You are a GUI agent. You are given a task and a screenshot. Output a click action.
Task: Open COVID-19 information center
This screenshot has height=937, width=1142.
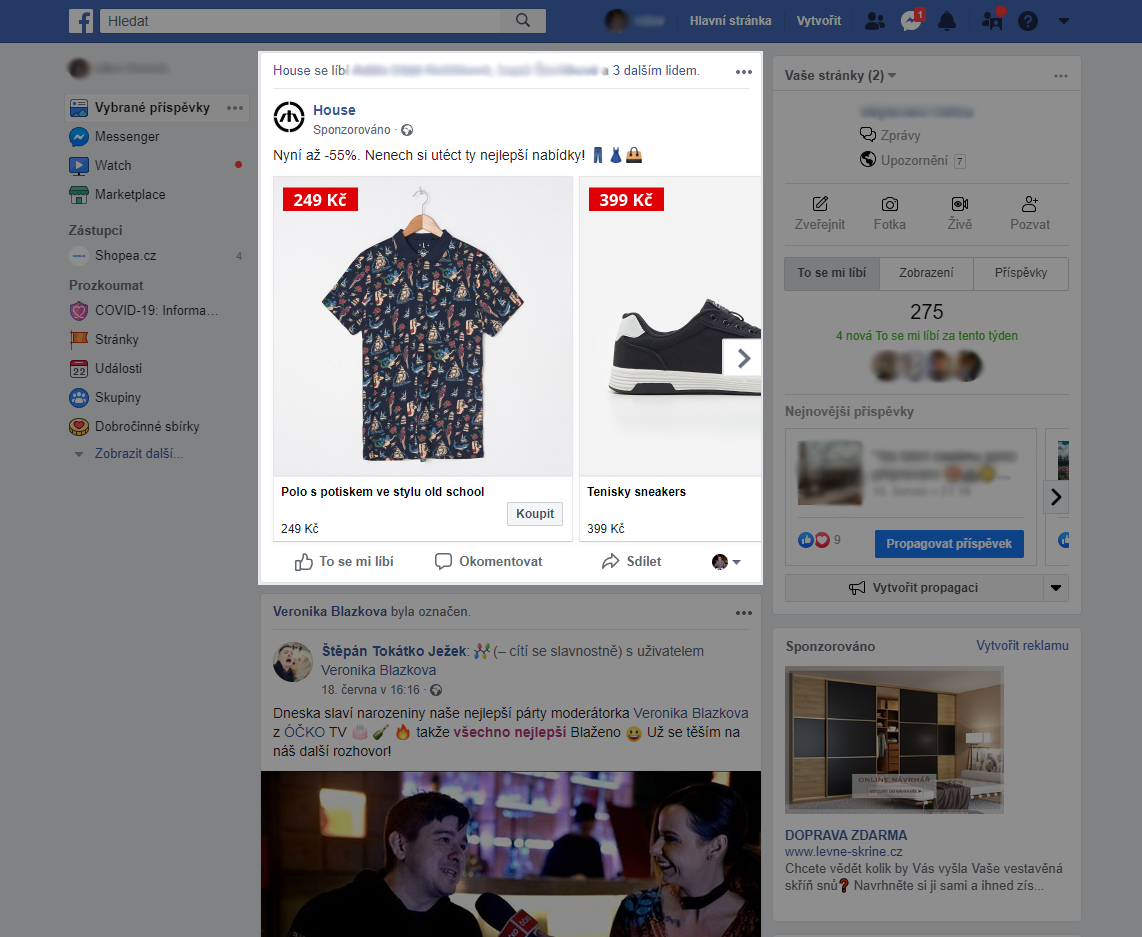click(154, 310)
